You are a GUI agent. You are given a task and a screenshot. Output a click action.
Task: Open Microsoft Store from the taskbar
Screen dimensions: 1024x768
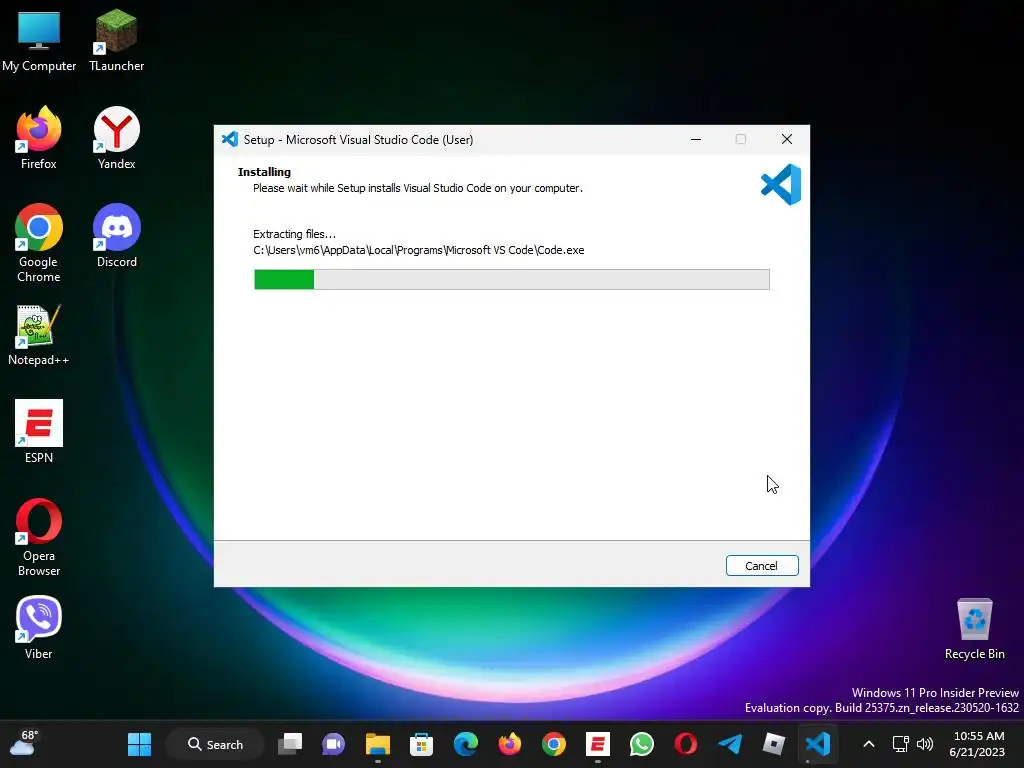click(422, 744)
